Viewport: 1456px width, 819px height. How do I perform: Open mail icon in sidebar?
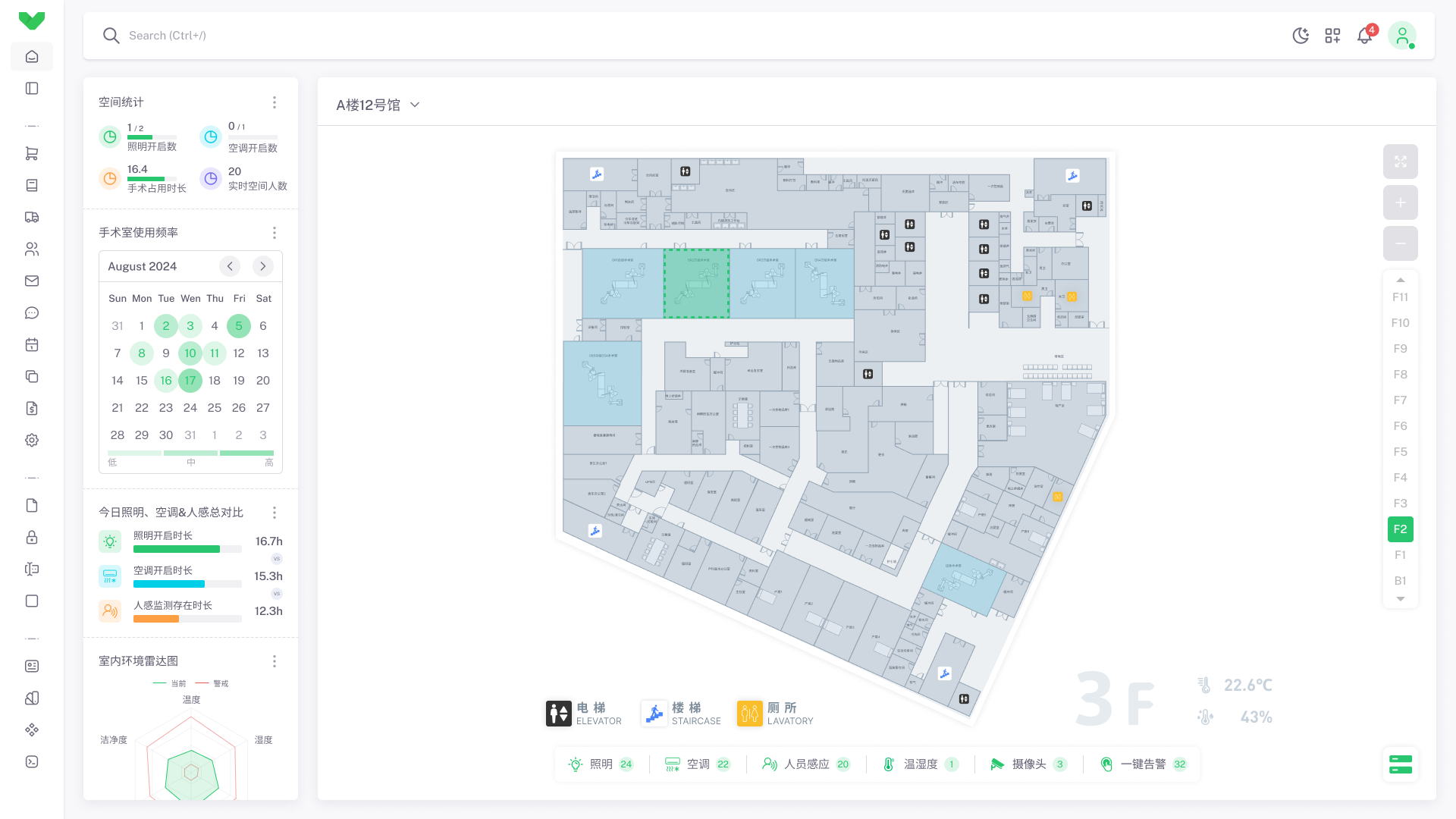click(32, 281)
